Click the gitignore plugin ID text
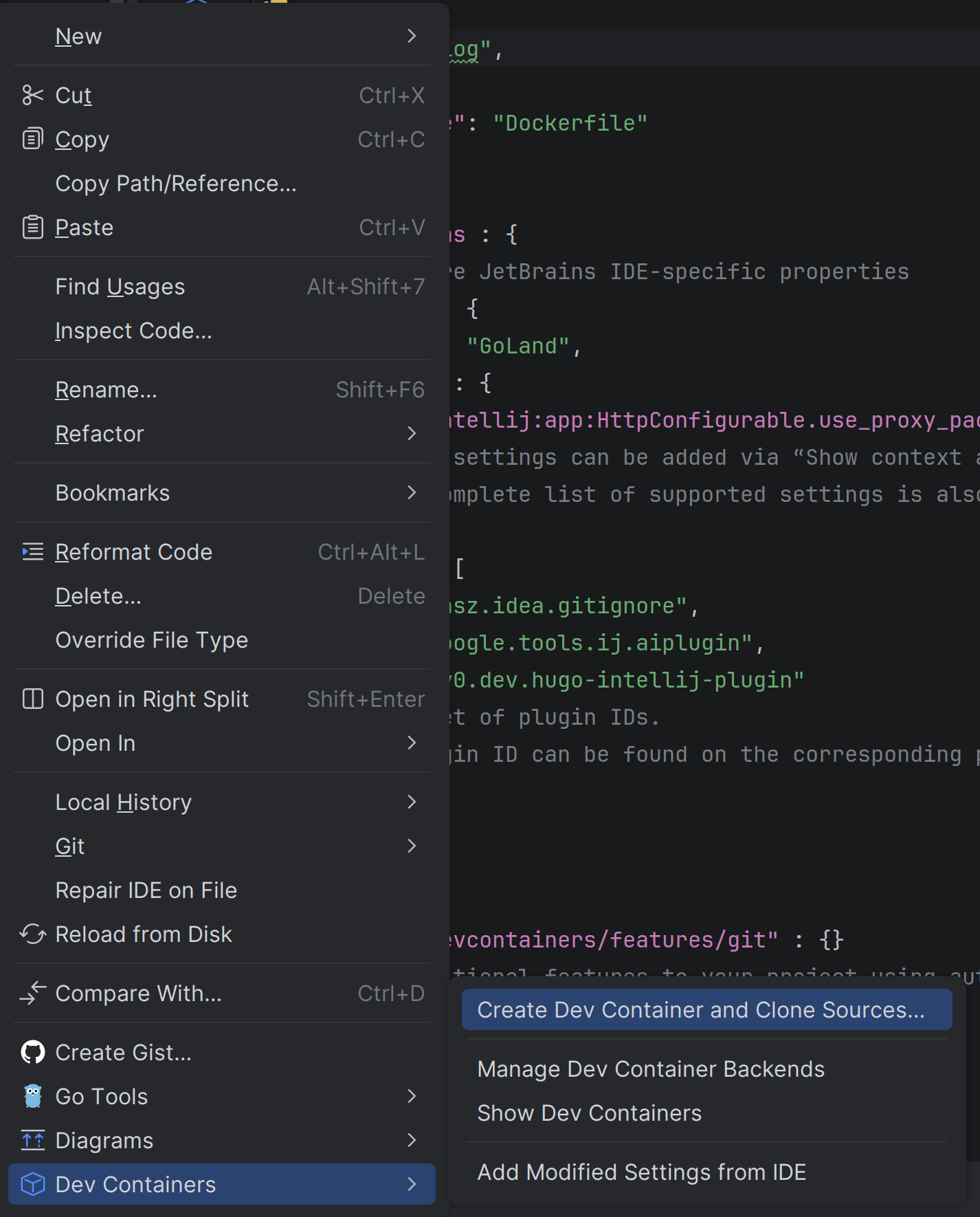The width and height of the screenshot is (980, 1217). click(x=568, y=606)
